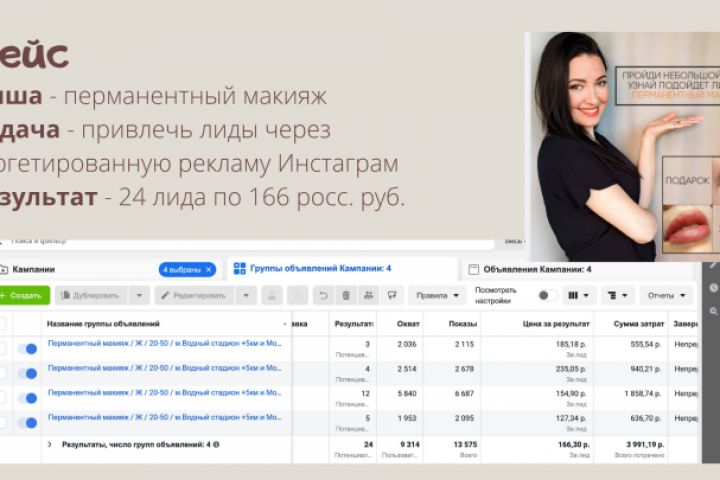The image size is (720, 480).
Task: Click the Дублировать button
Action: pos(90,296)
